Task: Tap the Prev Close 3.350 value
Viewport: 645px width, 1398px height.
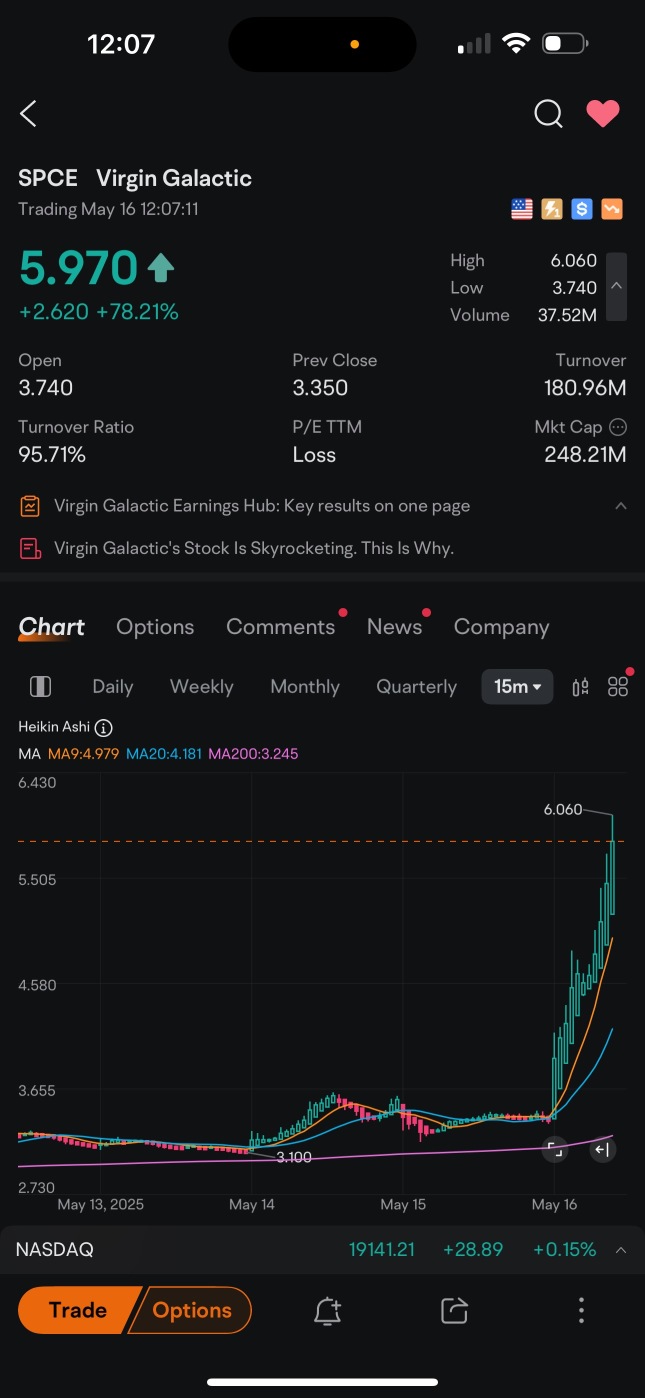Action: (320, 388)
